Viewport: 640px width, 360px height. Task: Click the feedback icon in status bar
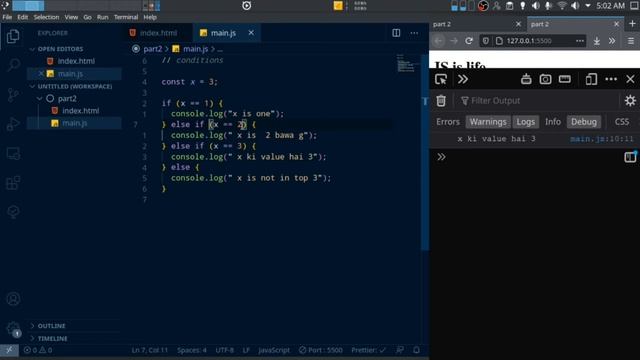[x=400, y=350]
